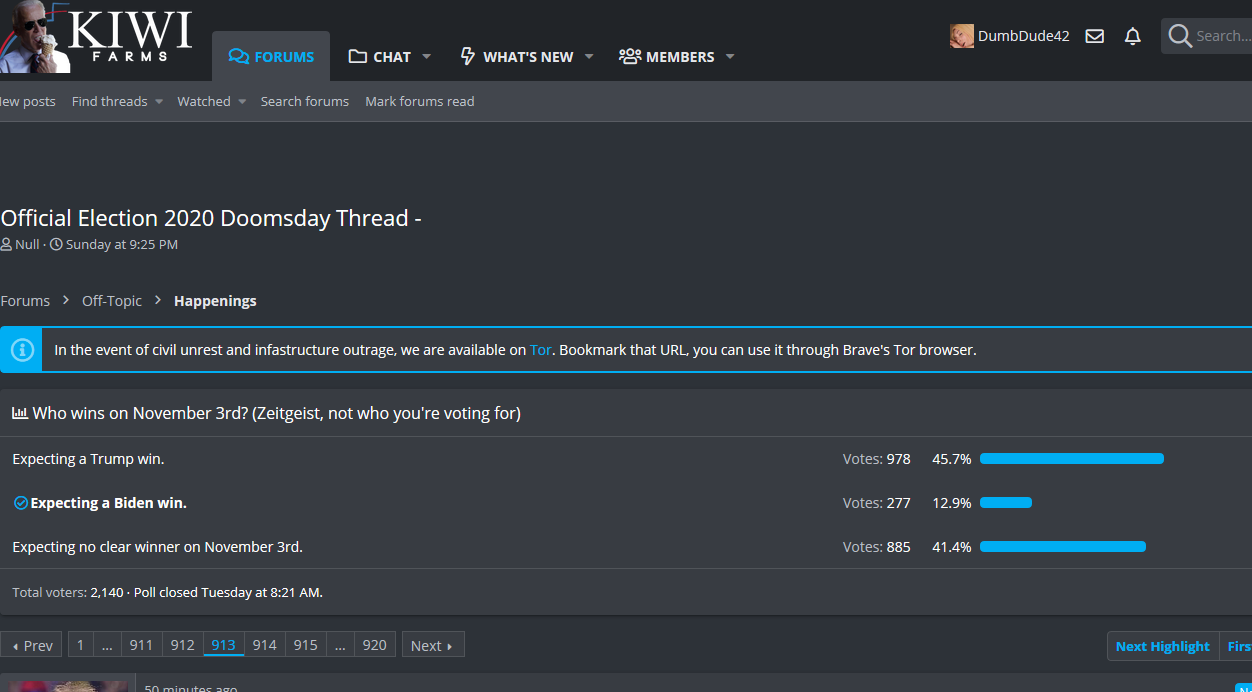Screen dimensions: 1252x692
Task: Open Search forums link
Action: [305, 101]
